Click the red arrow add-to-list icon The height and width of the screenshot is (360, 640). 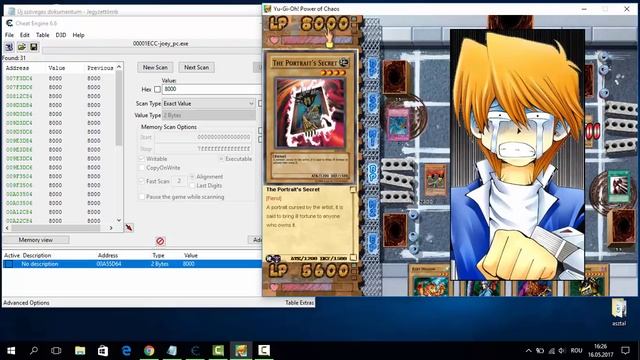[x=129, y=228]
